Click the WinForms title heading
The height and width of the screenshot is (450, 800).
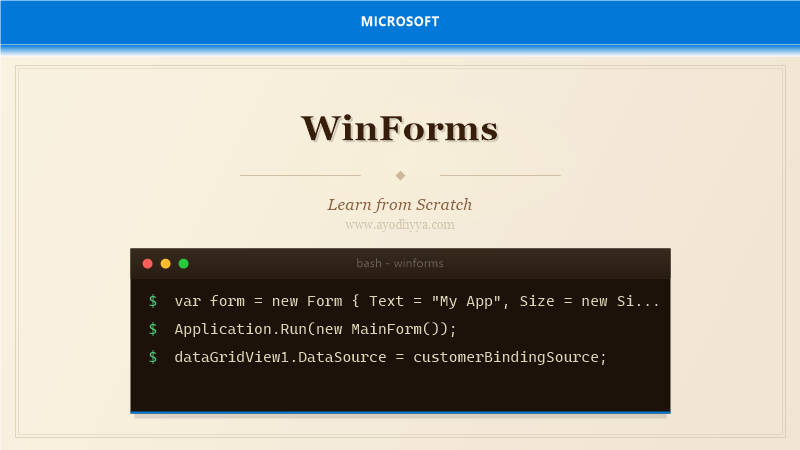point(399,128)
